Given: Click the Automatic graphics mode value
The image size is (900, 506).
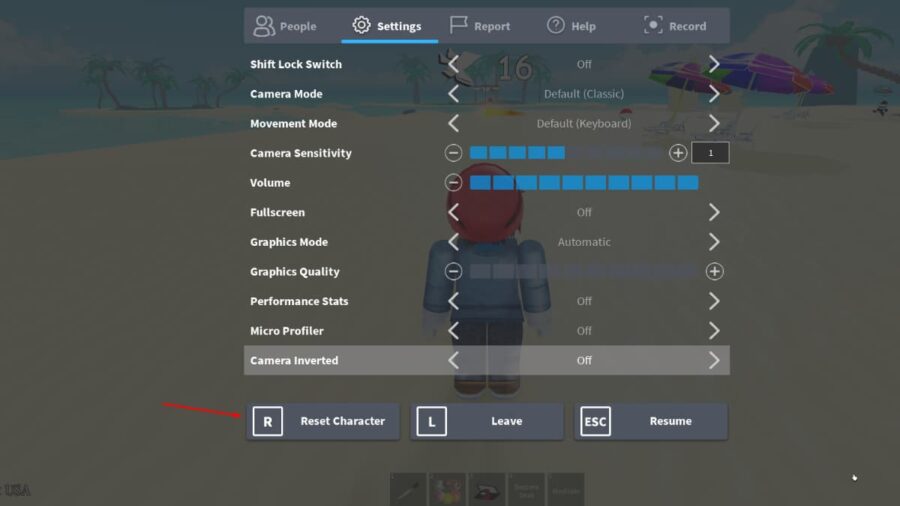Looking at the screenshot, I should pyautogui.click(x=584, y=242).
